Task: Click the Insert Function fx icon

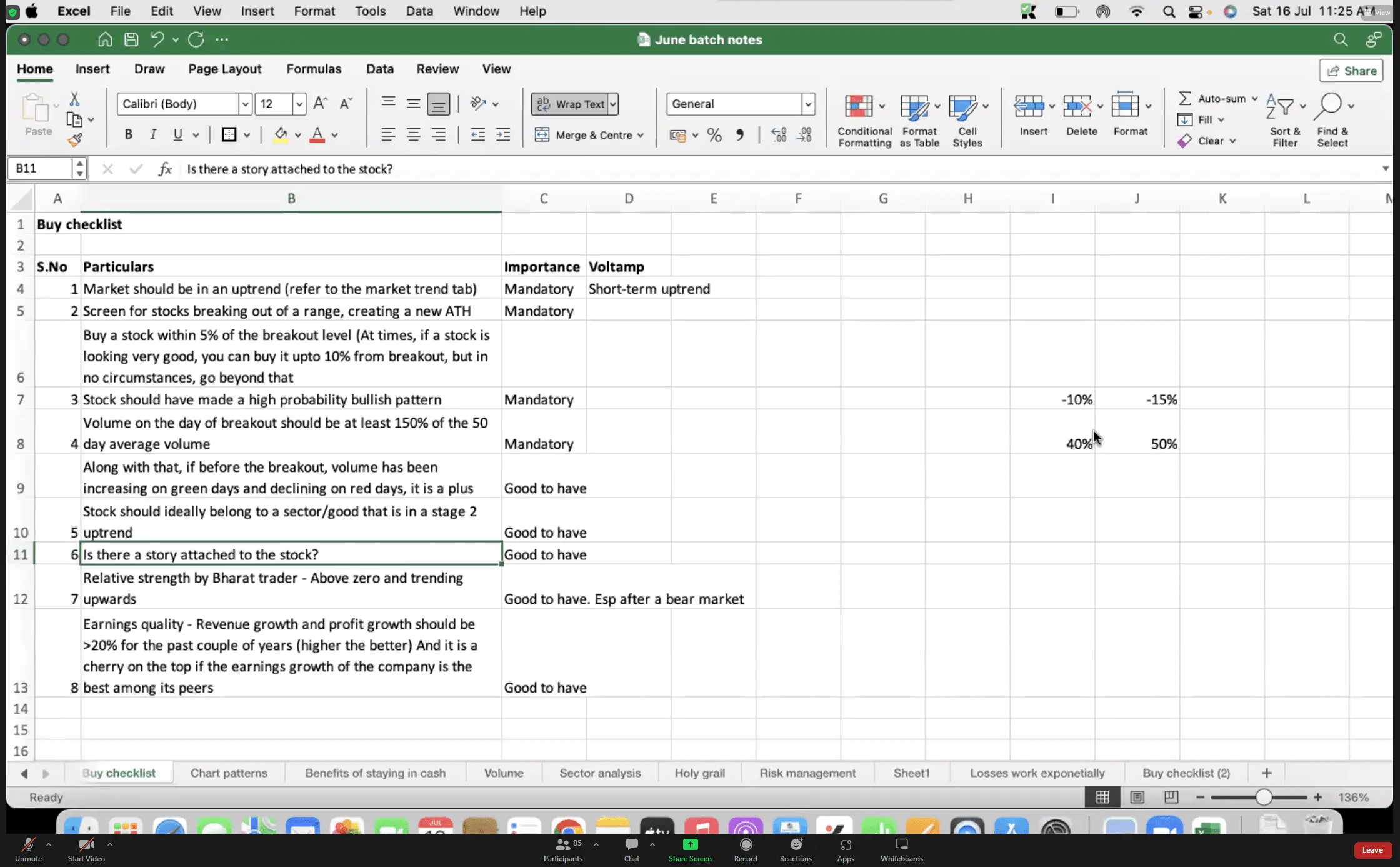Action: [x=165, y=169]
